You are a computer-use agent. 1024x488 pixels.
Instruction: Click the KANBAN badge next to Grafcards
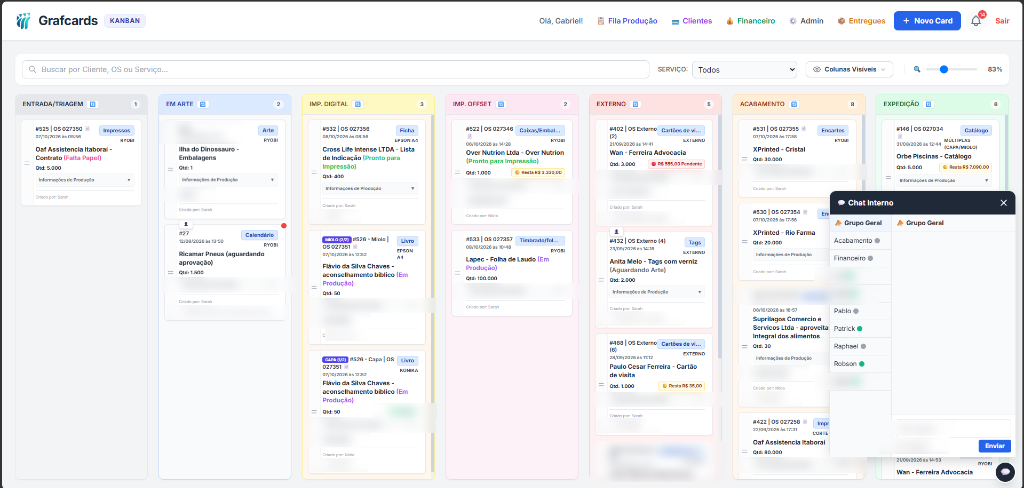125,21
